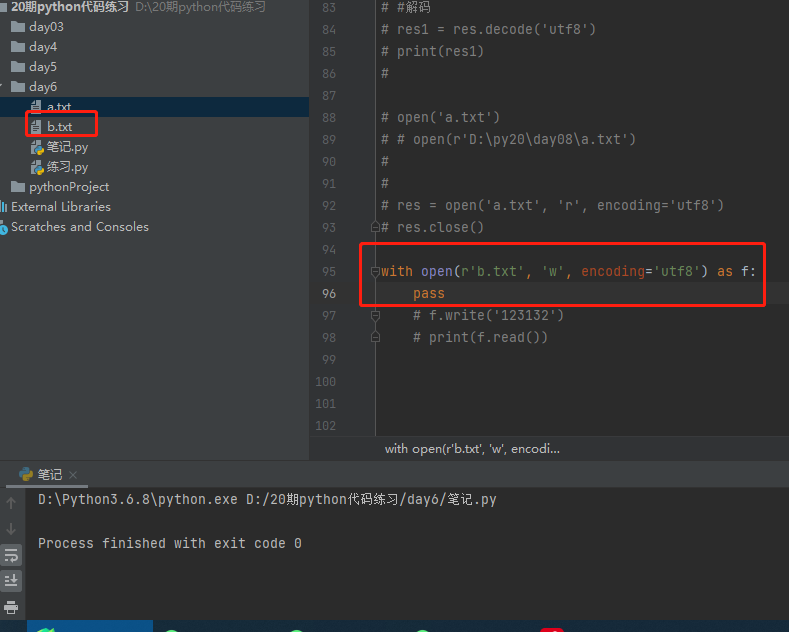Select the pythonProject folder
The image size is (789, 632).
click(x=69, y=187)
